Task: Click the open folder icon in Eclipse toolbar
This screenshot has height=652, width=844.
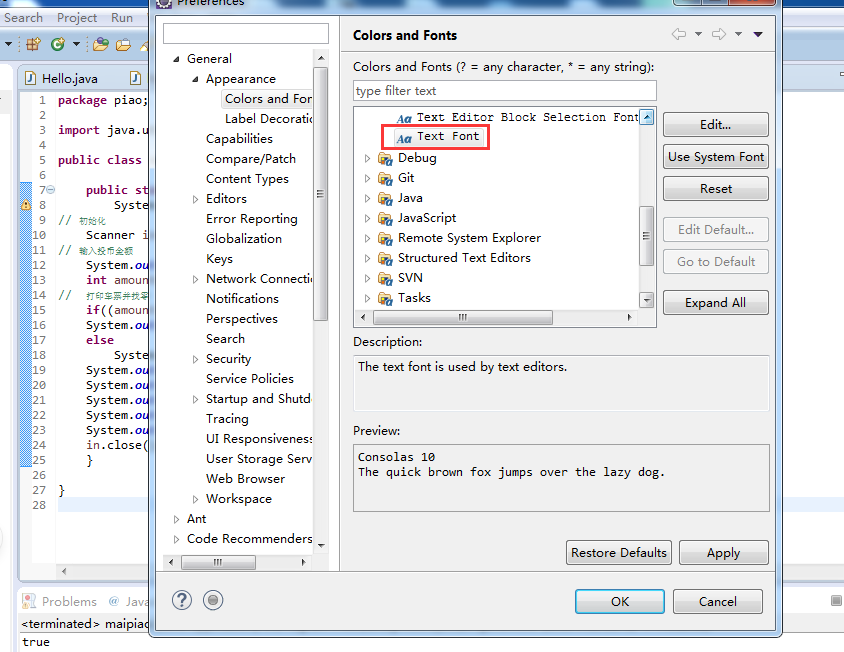Action: pos(123,44)
